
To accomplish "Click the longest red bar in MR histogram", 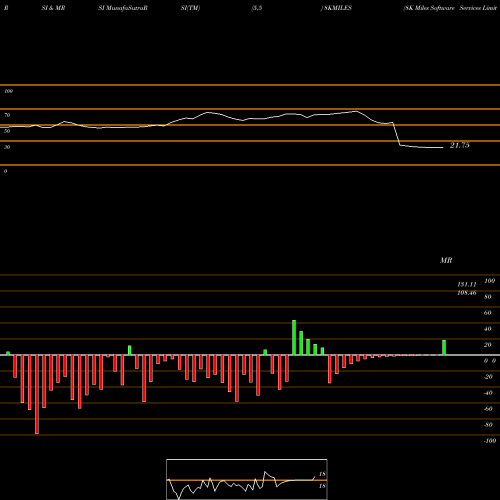I will pos(37,394).
